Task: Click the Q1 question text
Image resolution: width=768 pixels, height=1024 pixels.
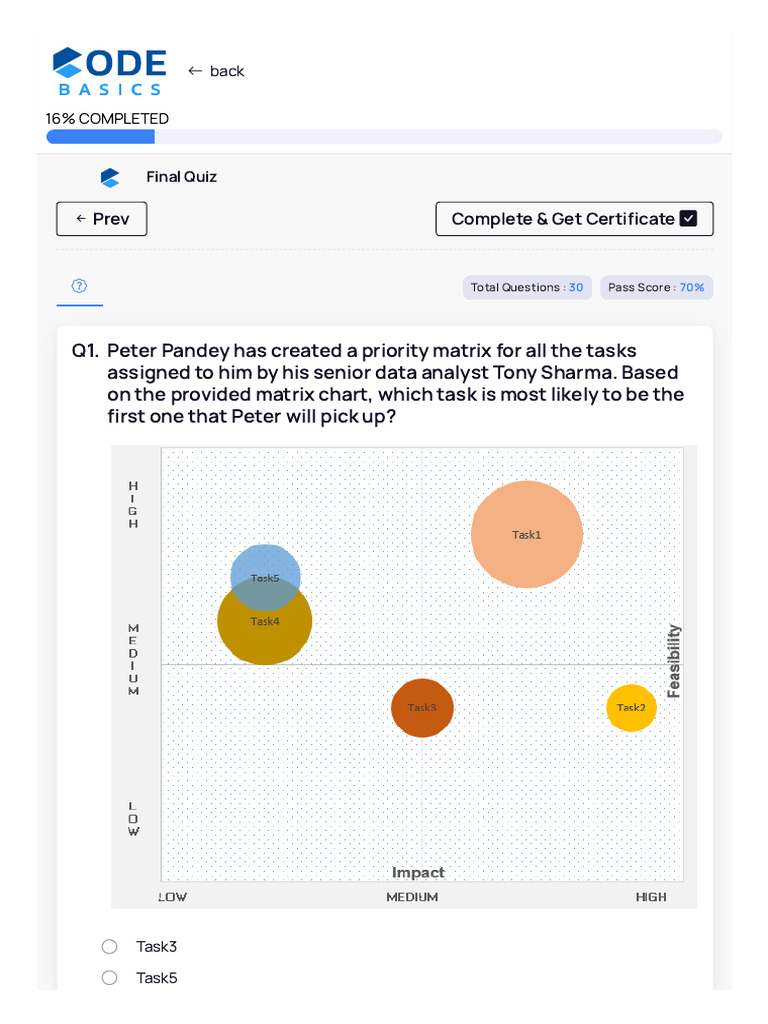Action: tap(395, 383)
